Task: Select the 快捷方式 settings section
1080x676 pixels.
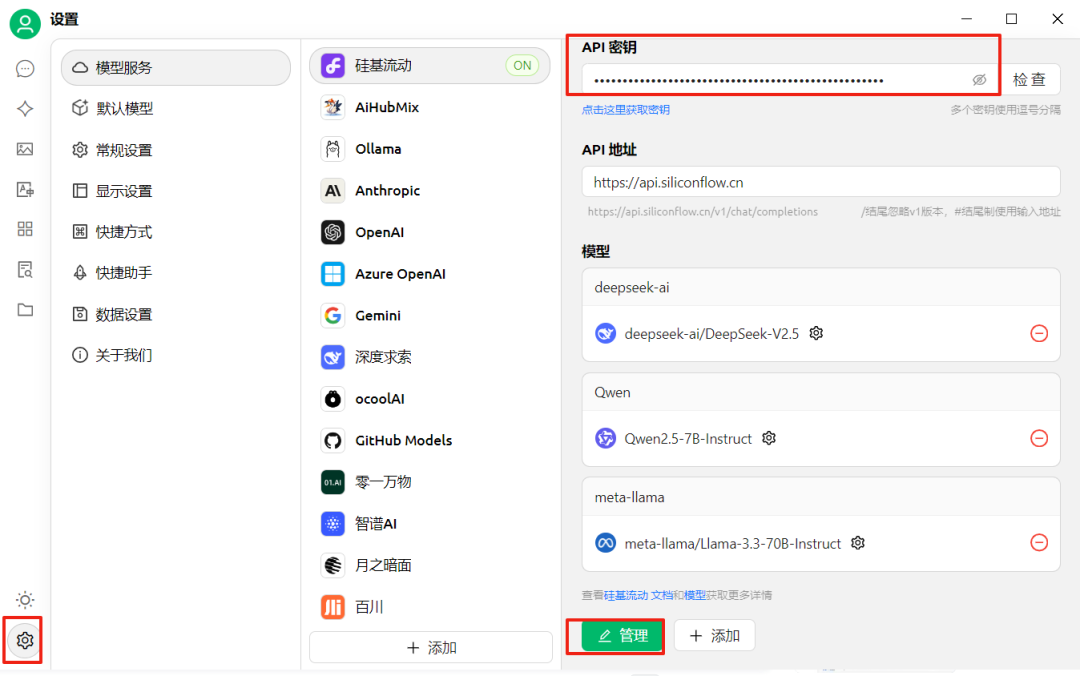Action: click(x=176, y=232)
